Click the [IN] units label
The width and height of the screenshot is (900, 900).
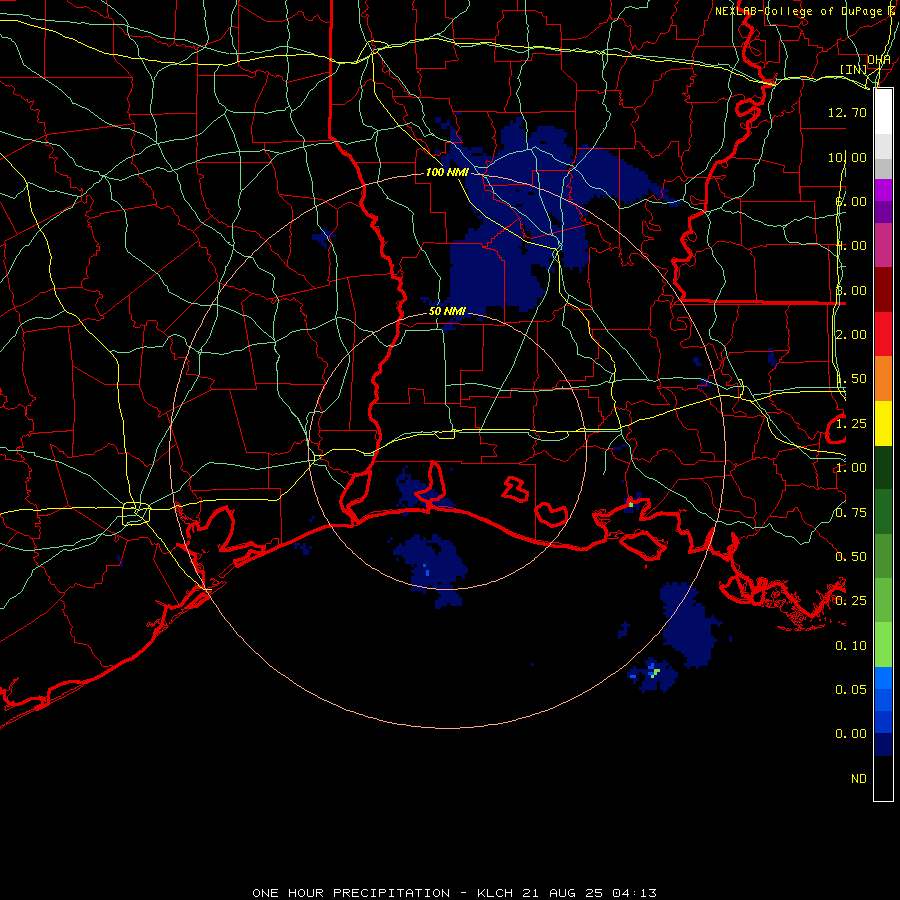pyautogui.click(x=854, y=70)
